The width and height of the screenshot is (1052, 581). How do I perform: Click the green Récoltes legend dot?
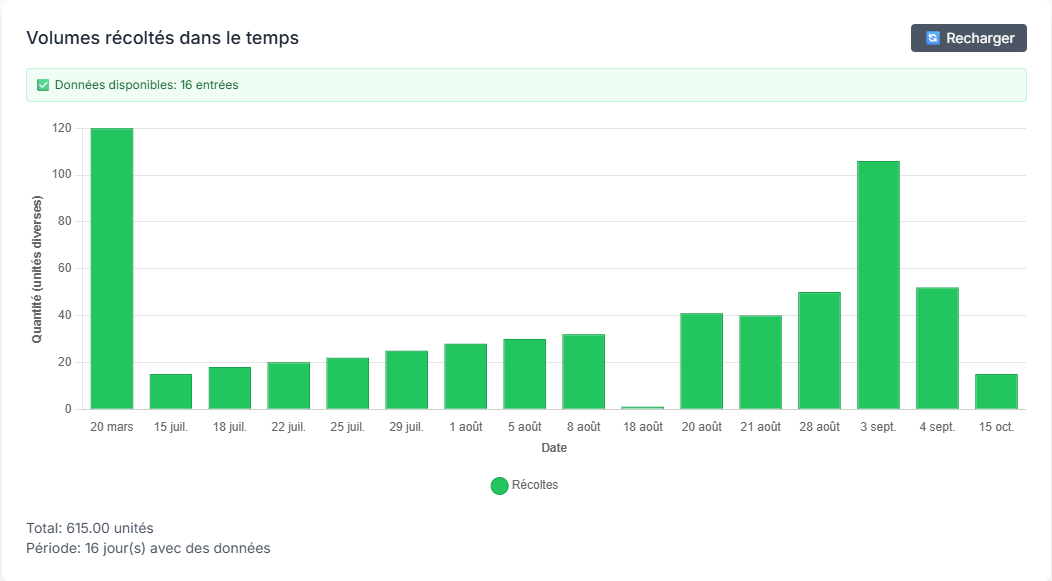(x=498, y=485)
